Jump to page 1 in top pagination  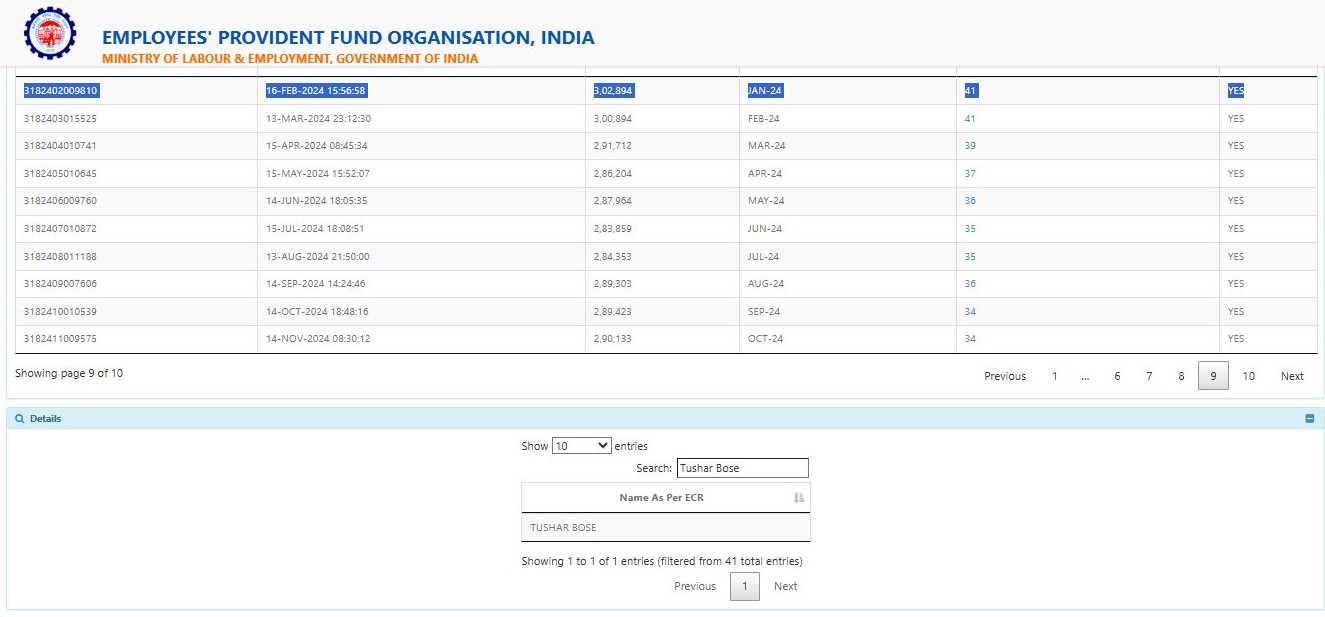coord(1054,376)
